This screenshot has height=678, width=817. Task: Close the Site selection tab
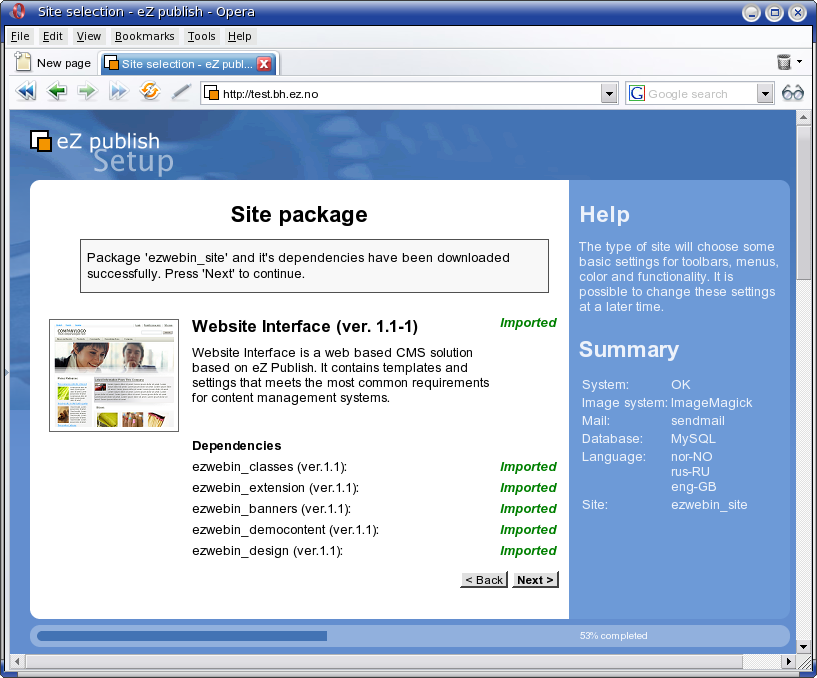[264, 64]
